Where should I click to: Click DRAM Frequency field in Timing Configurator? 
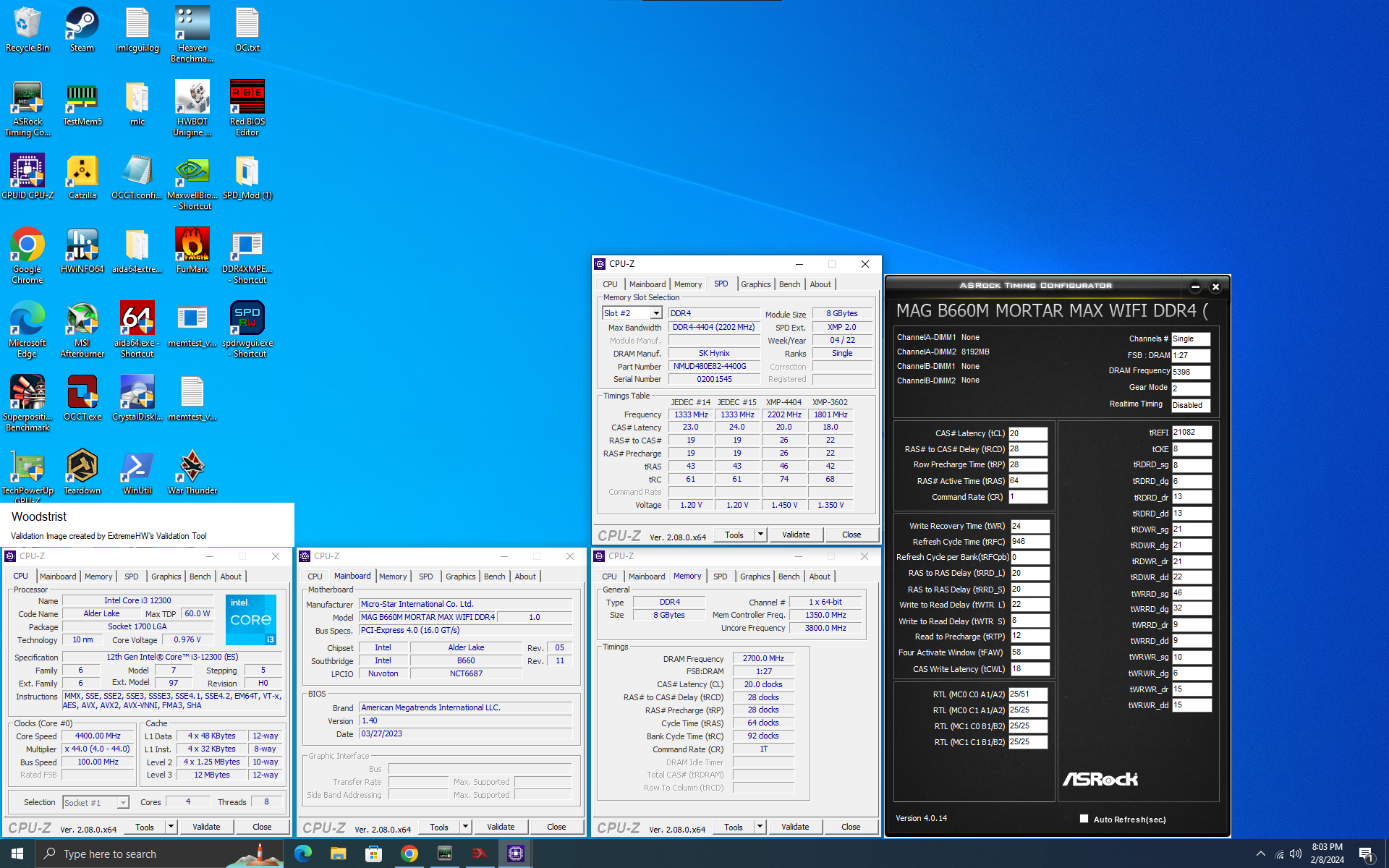(1191, 372)
